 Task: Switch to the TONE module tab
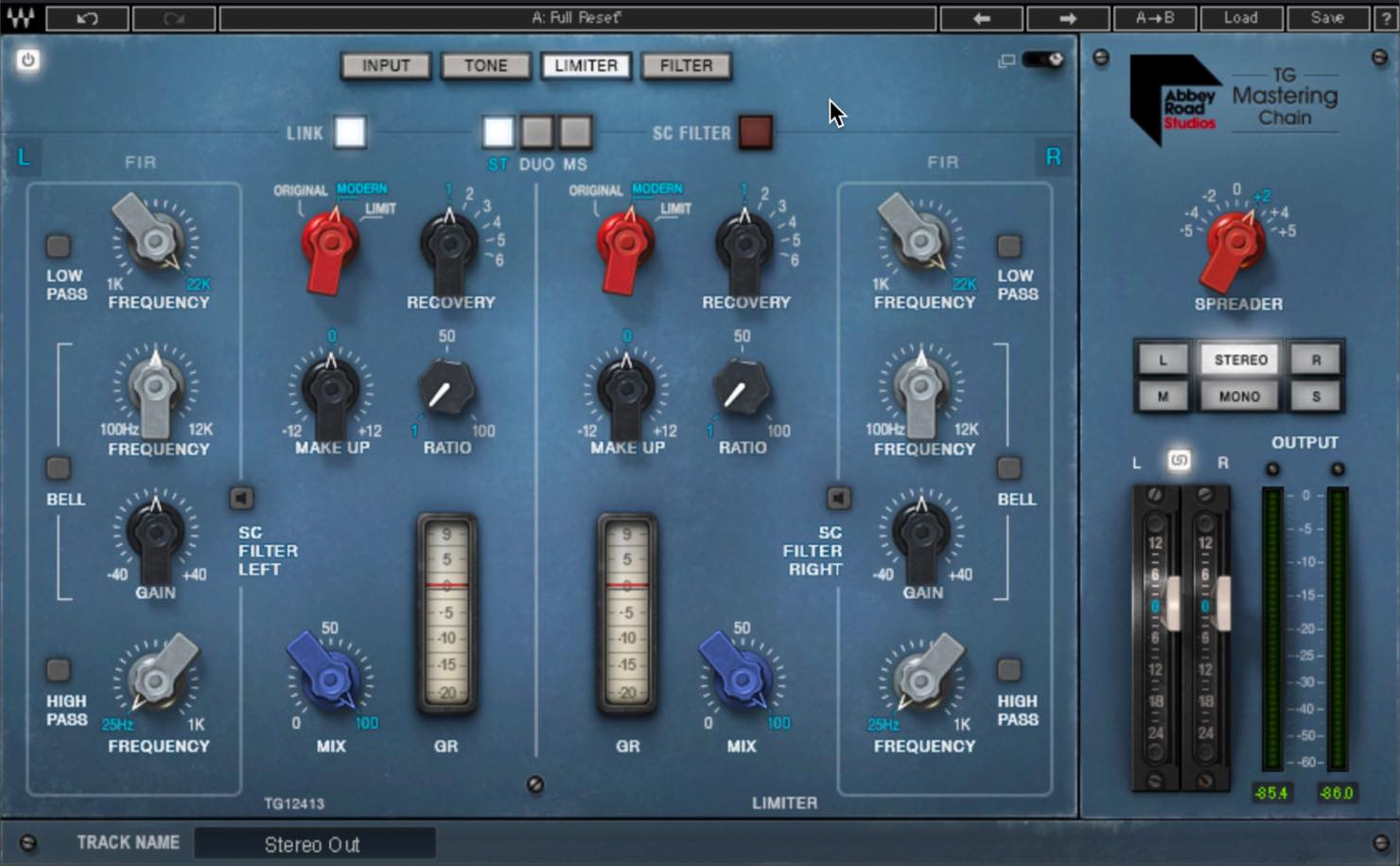tap(486, 65)
